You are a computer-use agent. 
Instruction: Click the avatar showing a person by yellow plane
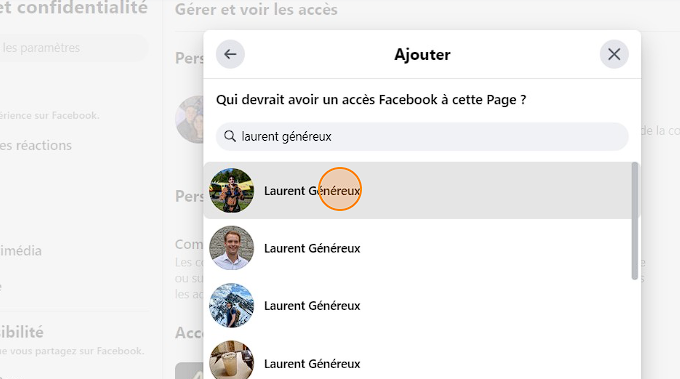tap(232, 190)
